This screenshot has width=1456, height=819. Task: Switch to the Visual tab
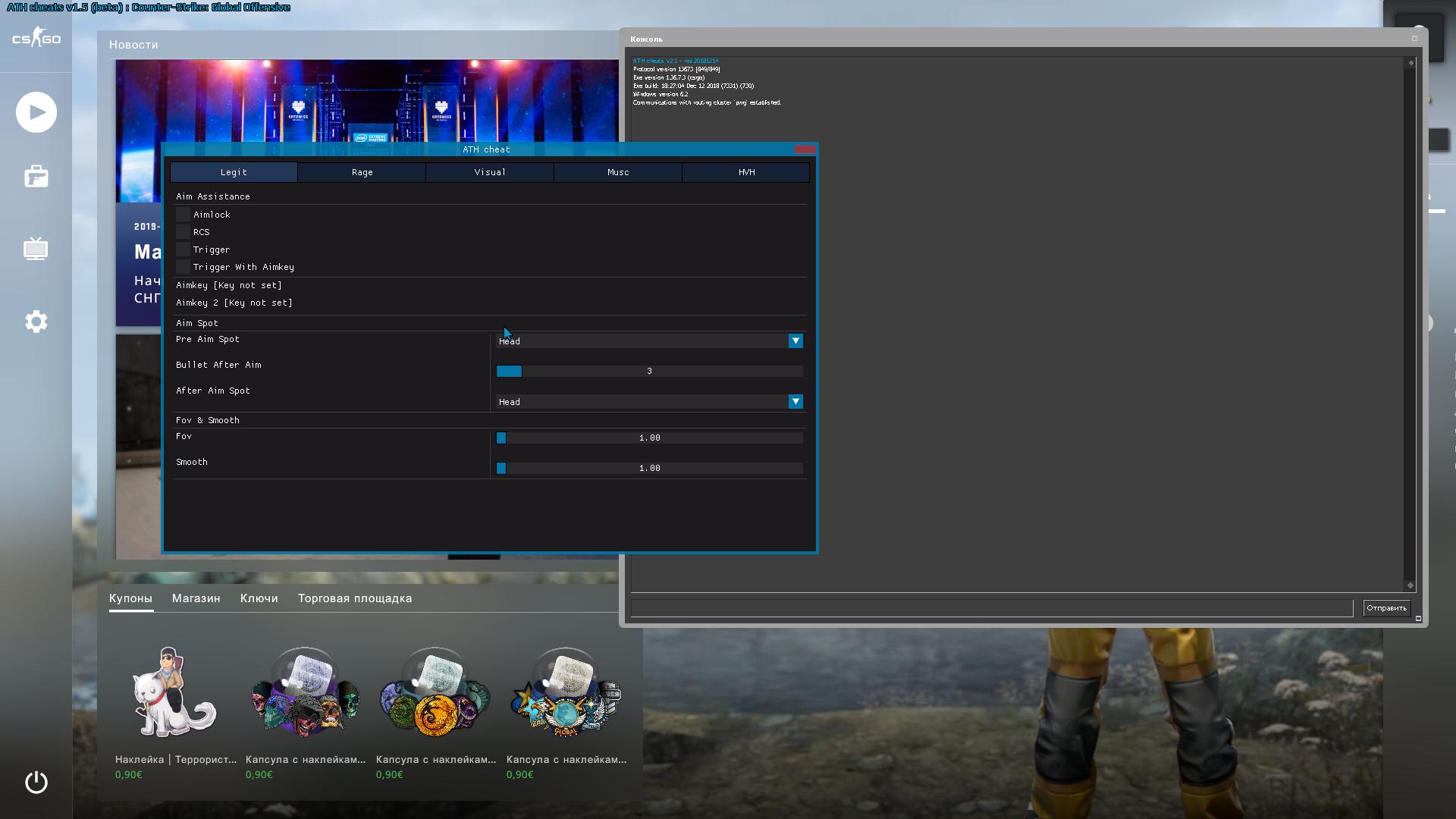pyautogui.click(x=490, y=172)
